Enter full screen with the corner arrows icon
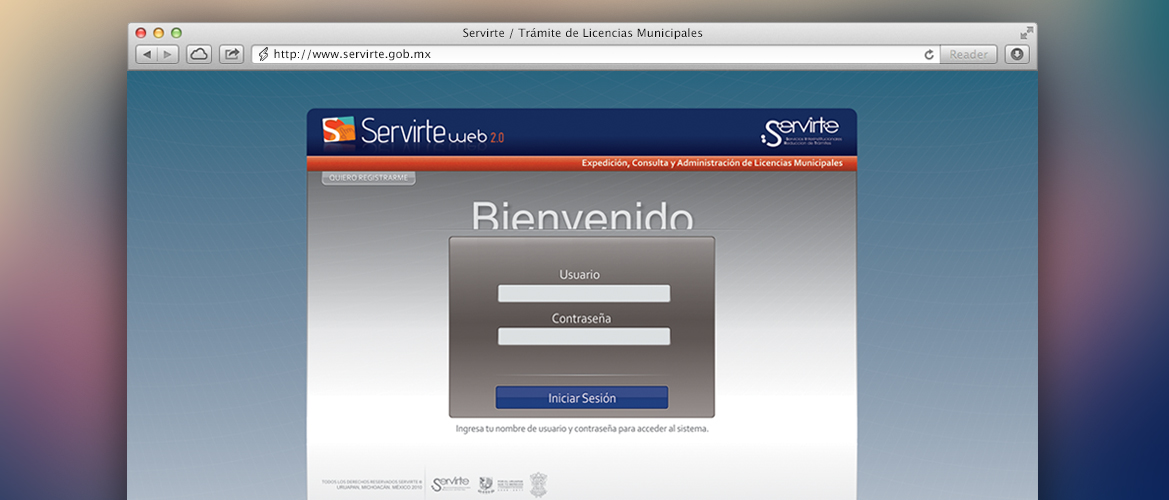Image resolution: width=1169 pixels, height=500 pixels. tap(1026, 33)
